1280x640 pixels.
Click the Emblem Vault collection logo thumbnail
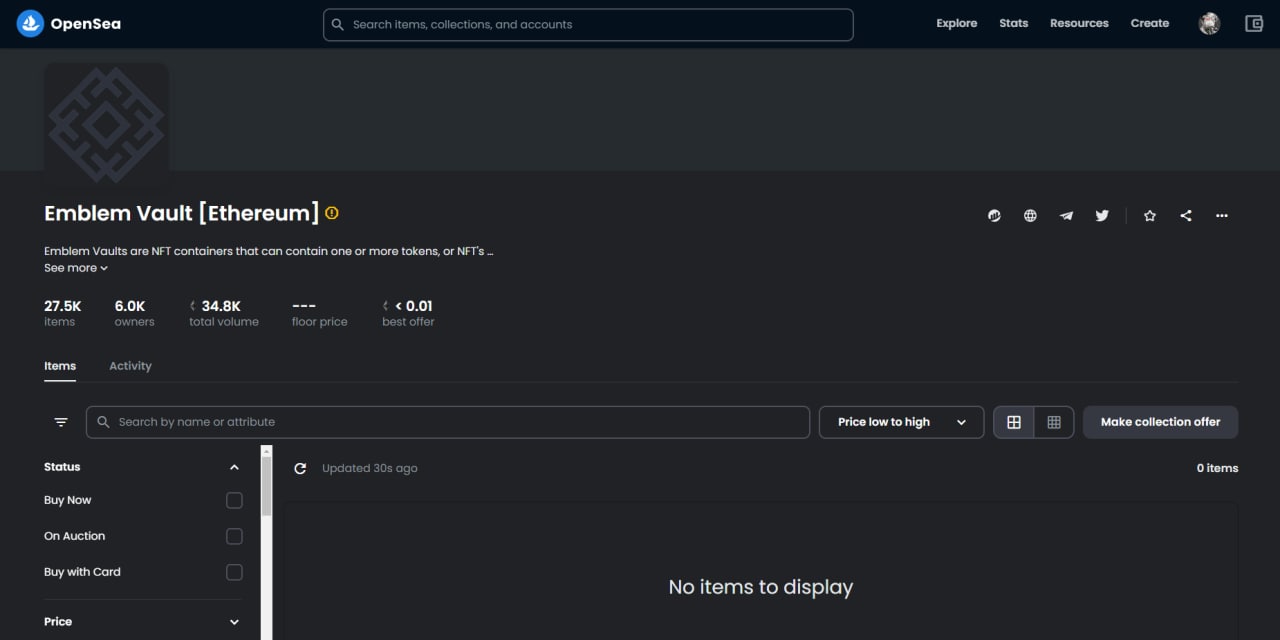(106, 126)
